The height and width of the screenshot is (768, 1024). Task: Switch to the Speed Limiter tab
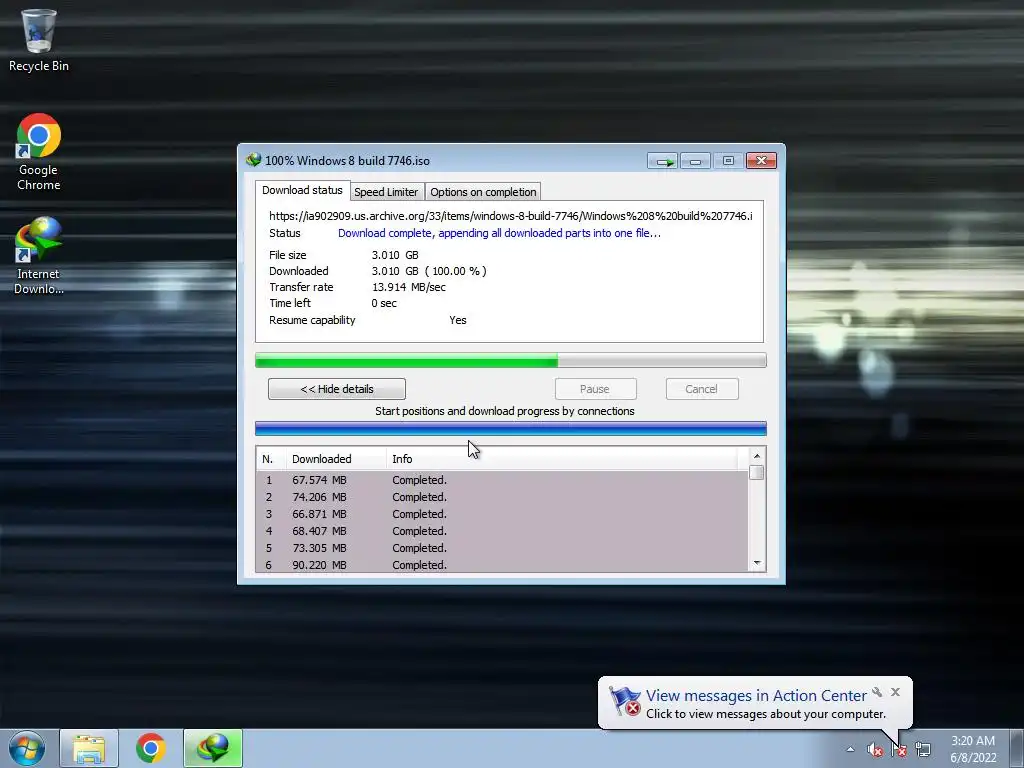click(386, 192)
